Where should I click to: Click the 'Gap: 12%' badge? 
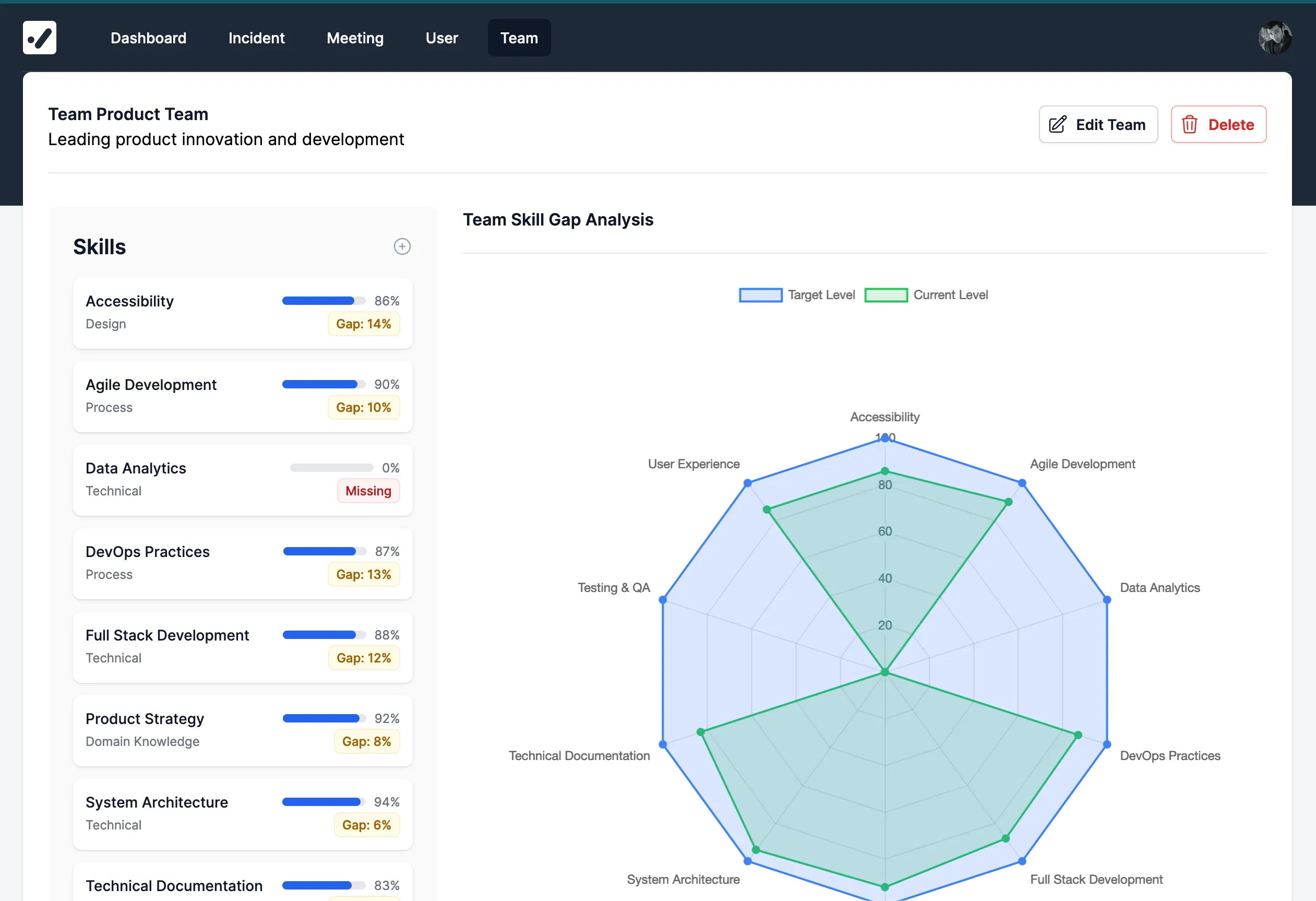click(364, 658)
